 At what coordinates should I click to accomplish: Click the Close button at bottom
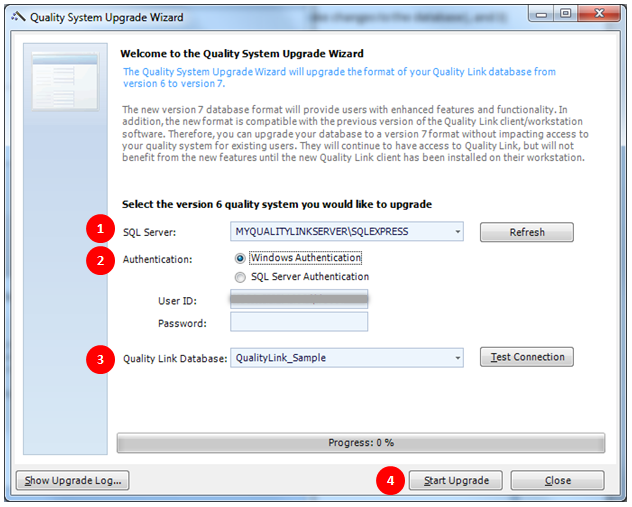coord(557,480)
